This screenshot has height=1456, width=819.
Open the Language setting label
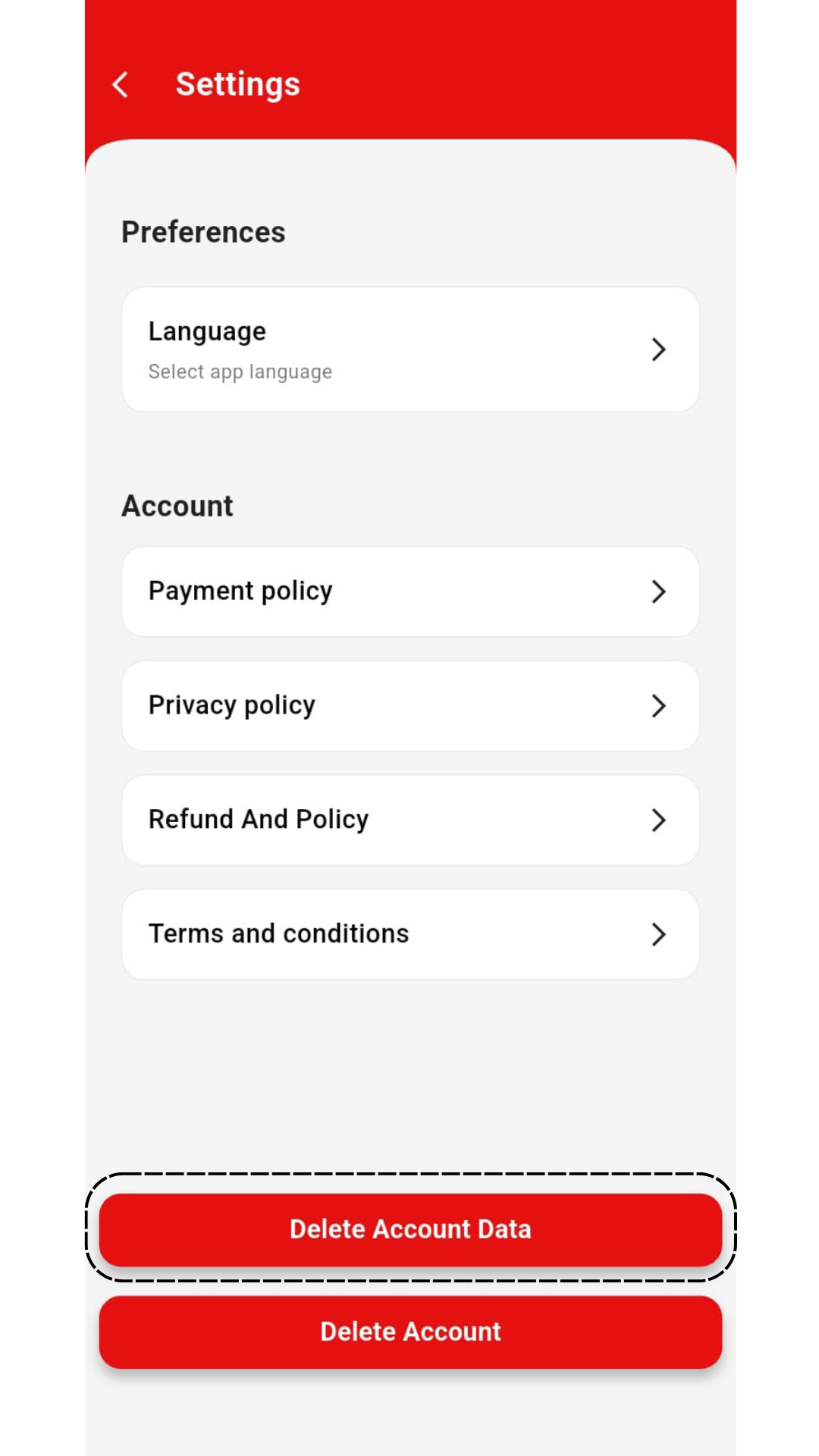pyautogui.click(x=207, y=332)
